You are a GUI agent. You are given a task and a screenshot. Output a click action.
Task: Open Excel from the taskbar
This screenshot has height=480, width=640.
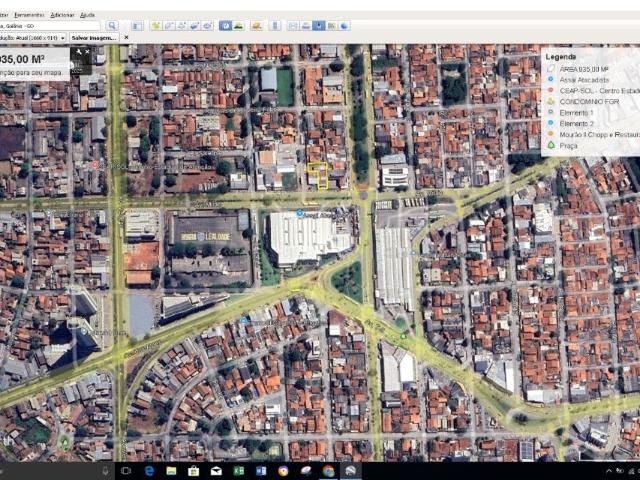pyautogui.click(x=238, y=471)
